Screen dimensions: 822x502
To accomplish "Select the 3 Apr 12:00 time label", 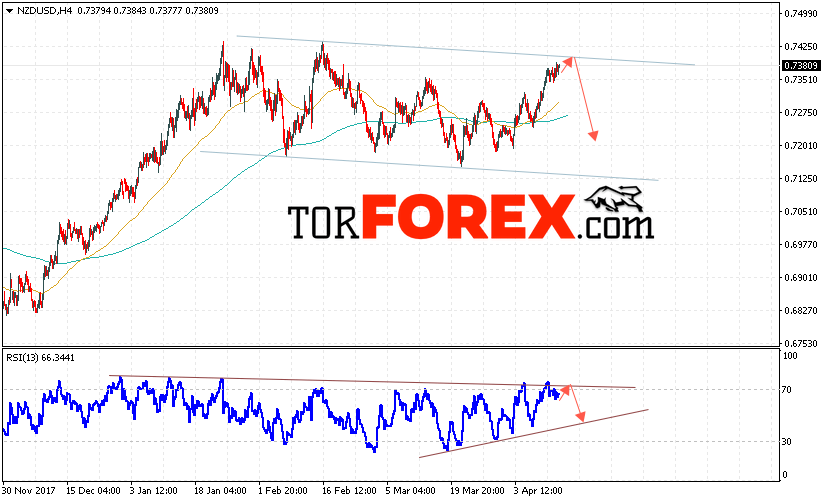I will point(538,491).
